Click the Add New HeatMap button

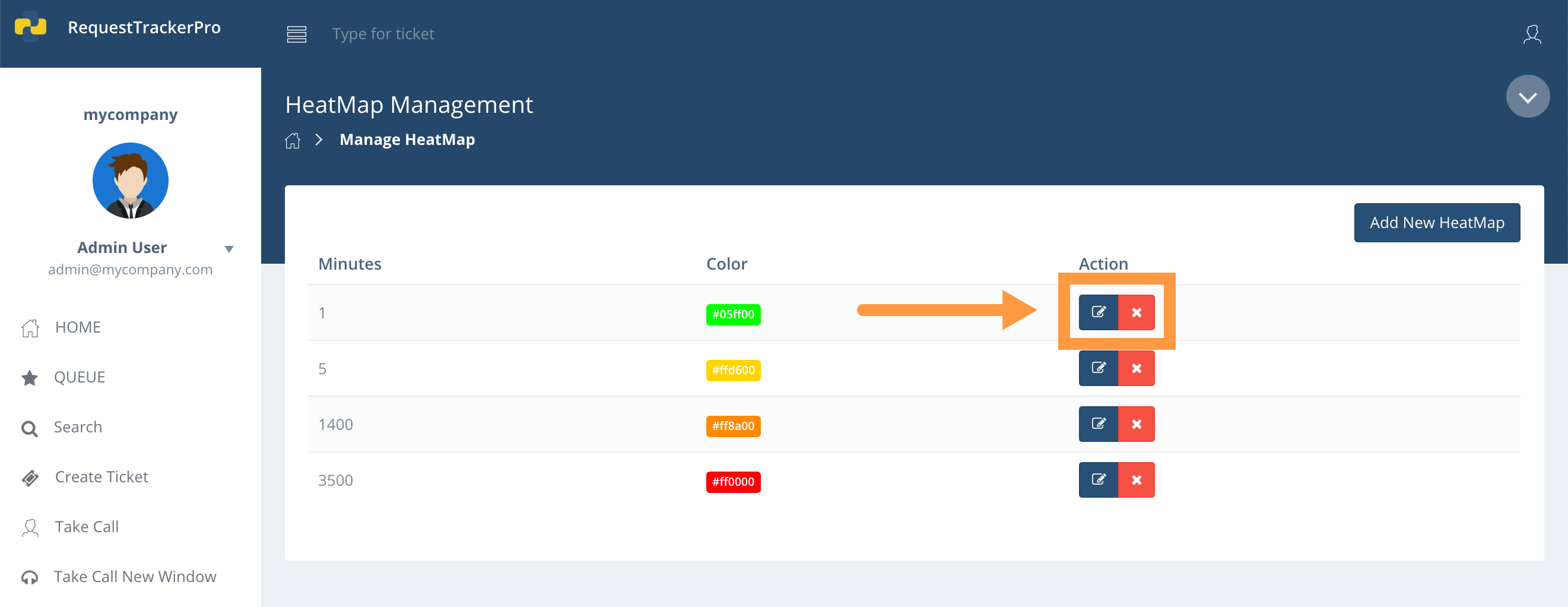[x=1436, y=223]
